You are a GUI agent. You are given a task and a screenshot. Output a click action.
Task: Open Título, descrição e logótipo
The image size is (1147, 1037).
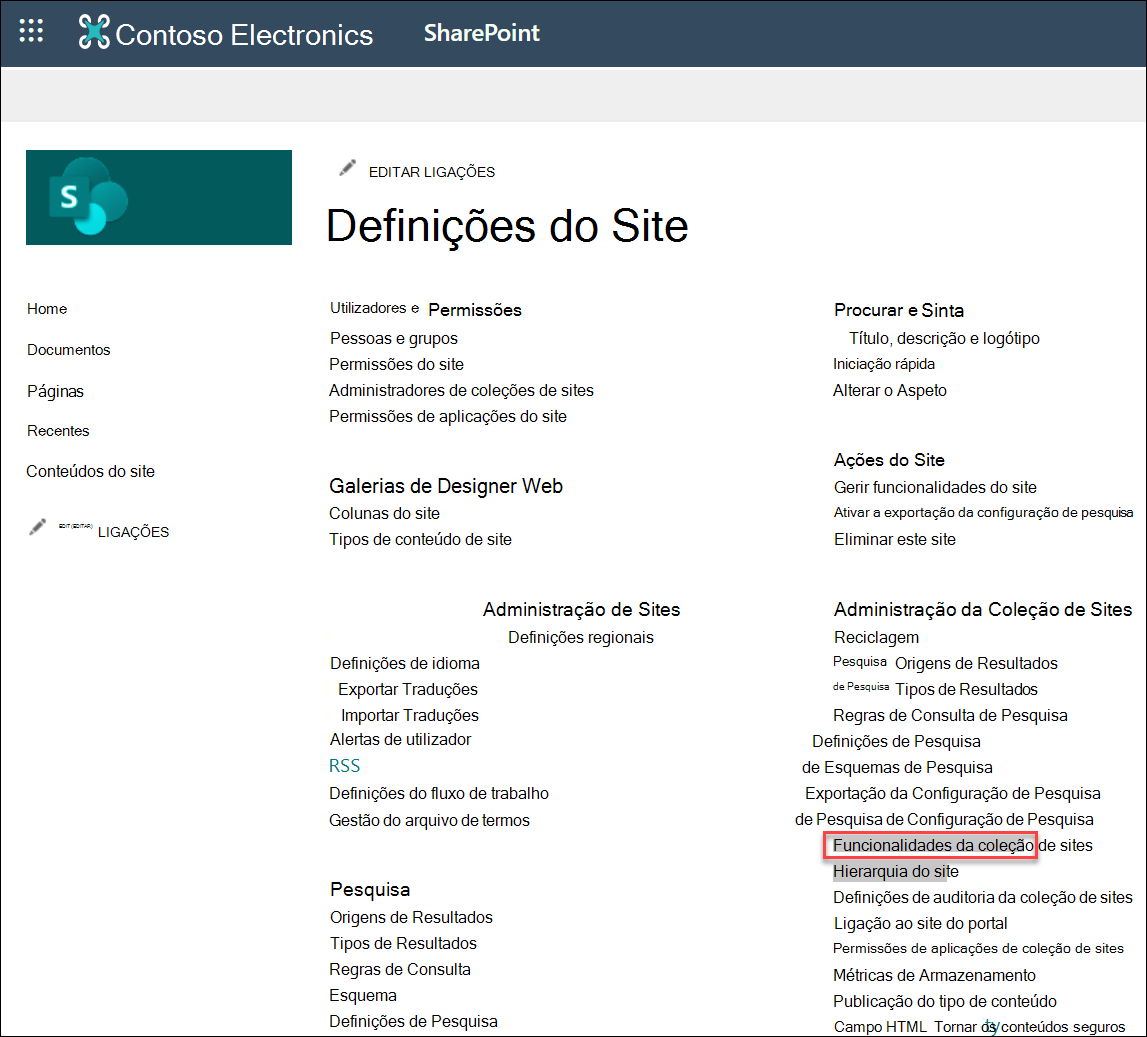pos(944,338)
